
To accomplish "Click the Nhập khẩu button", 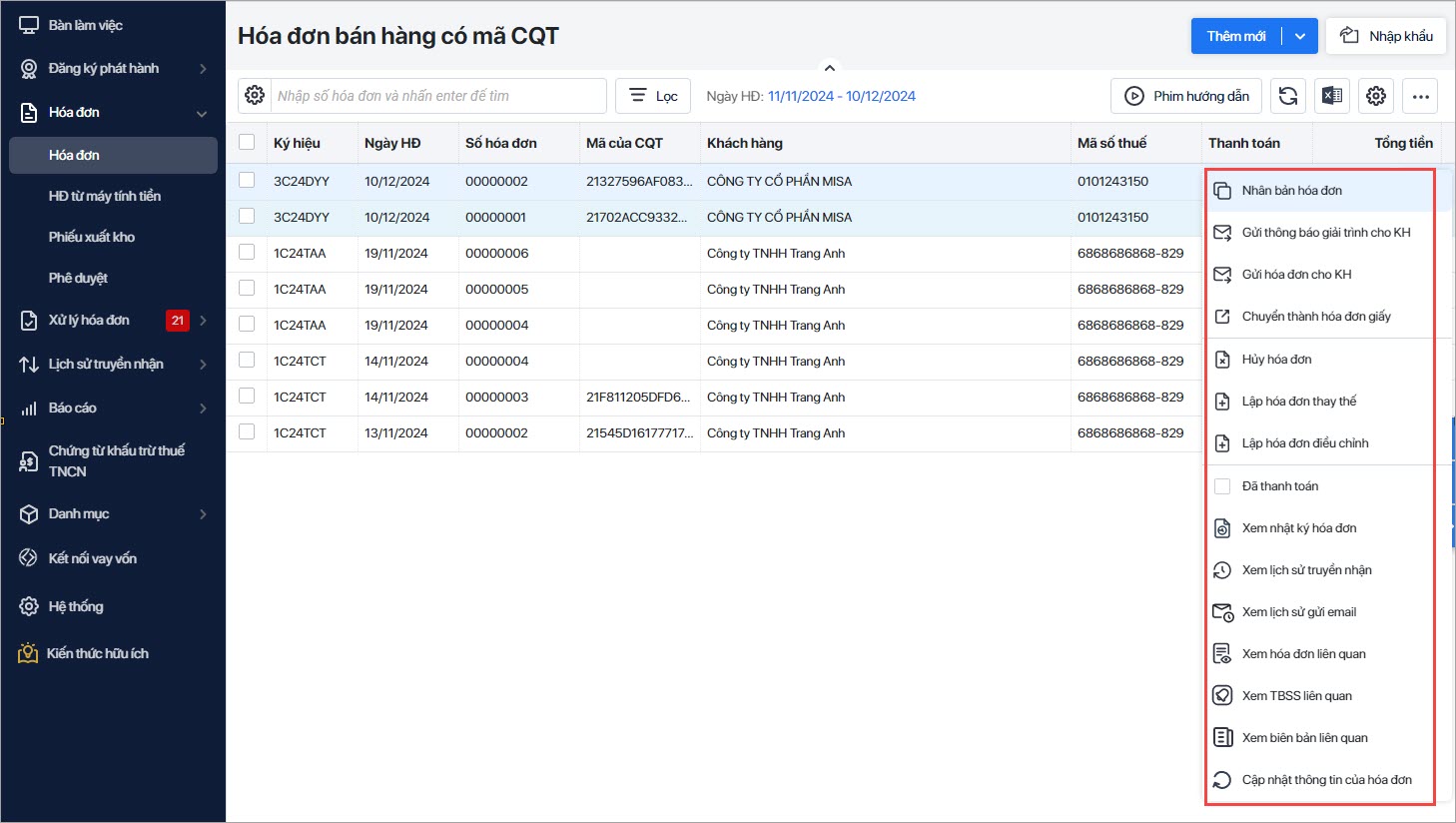I will click(x=1386, y=36).
